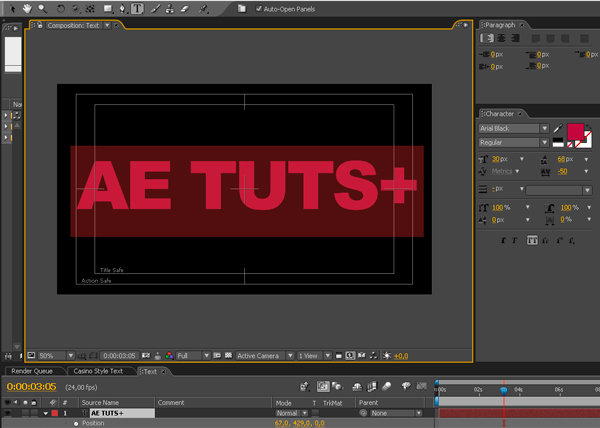600x428 pixels.
Task: Toggle Subscript in Character panel
Action: (x=572, y=240)
